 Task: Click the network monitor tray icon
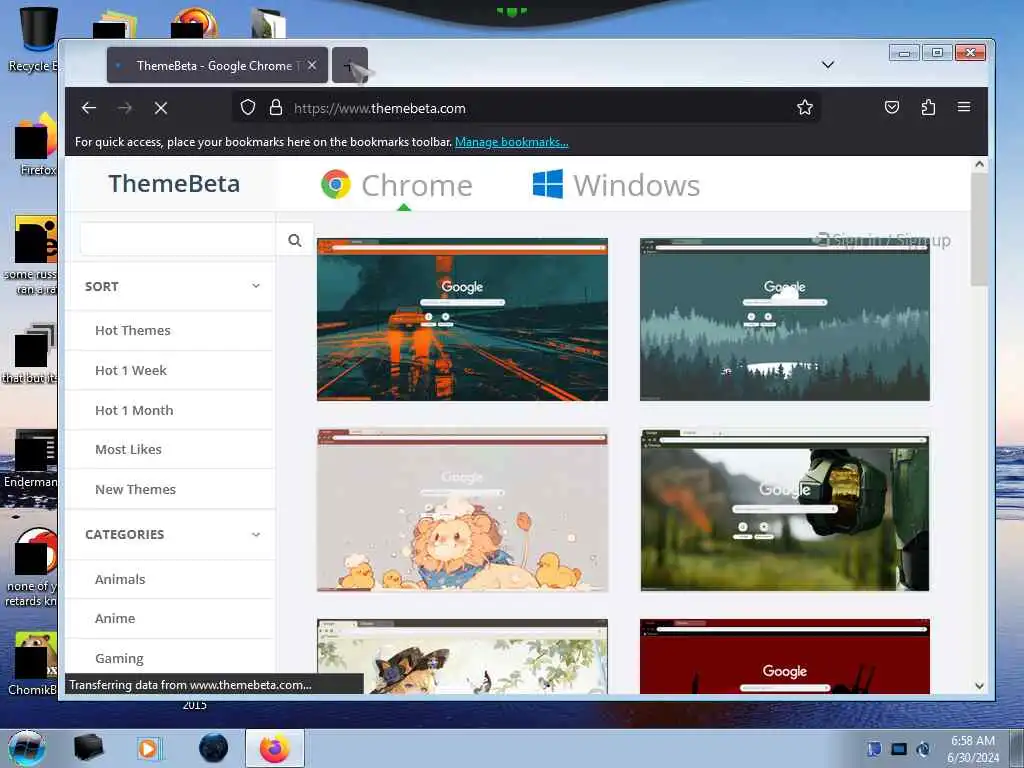(899, 749)
